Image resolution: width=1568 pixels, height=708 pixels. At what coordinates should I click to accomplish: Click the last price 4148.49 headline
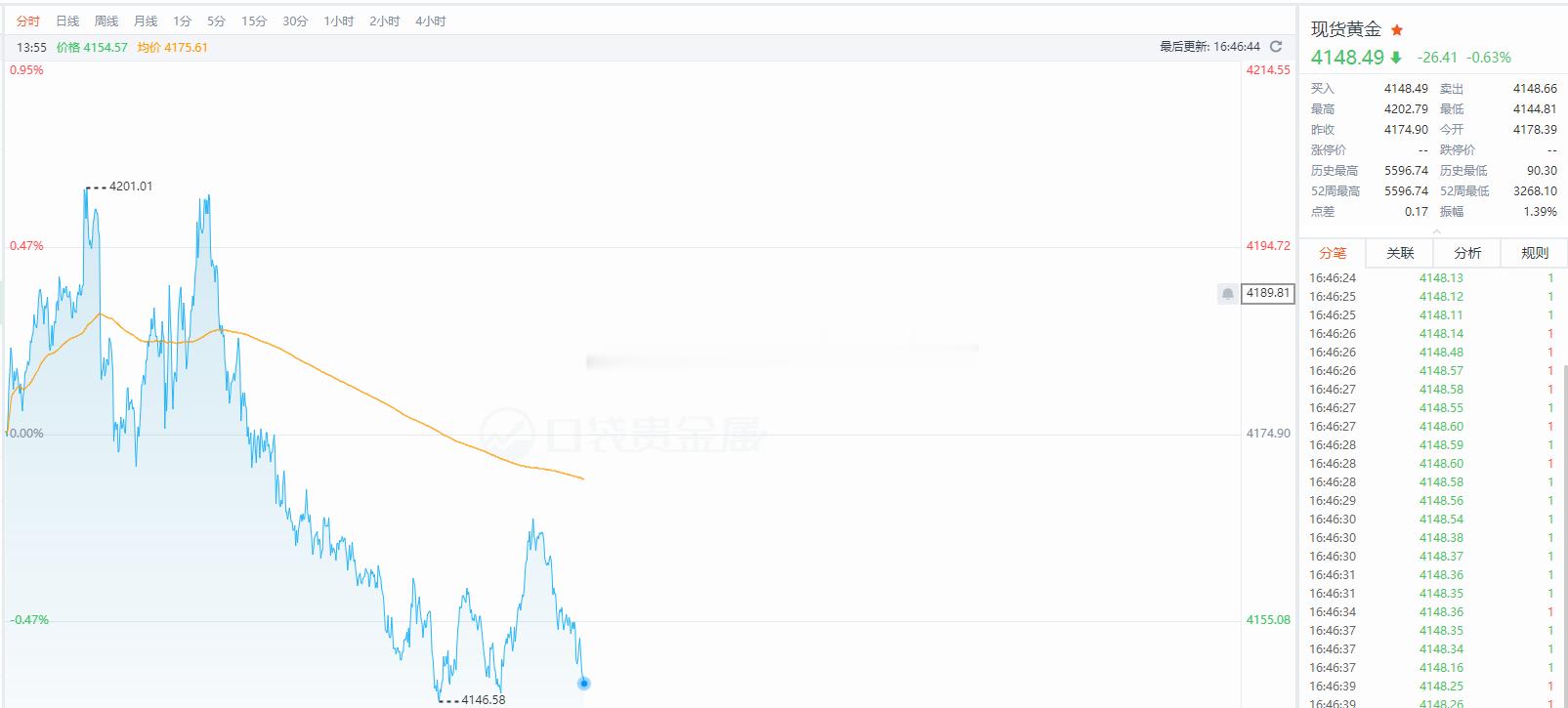click(x=1347, y=58)
